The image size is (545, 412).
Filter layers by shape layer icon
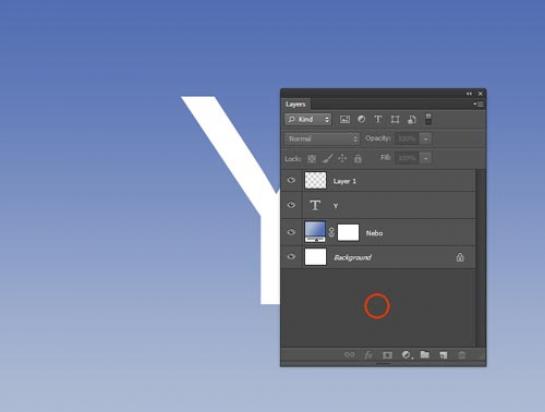click(395, 120)
